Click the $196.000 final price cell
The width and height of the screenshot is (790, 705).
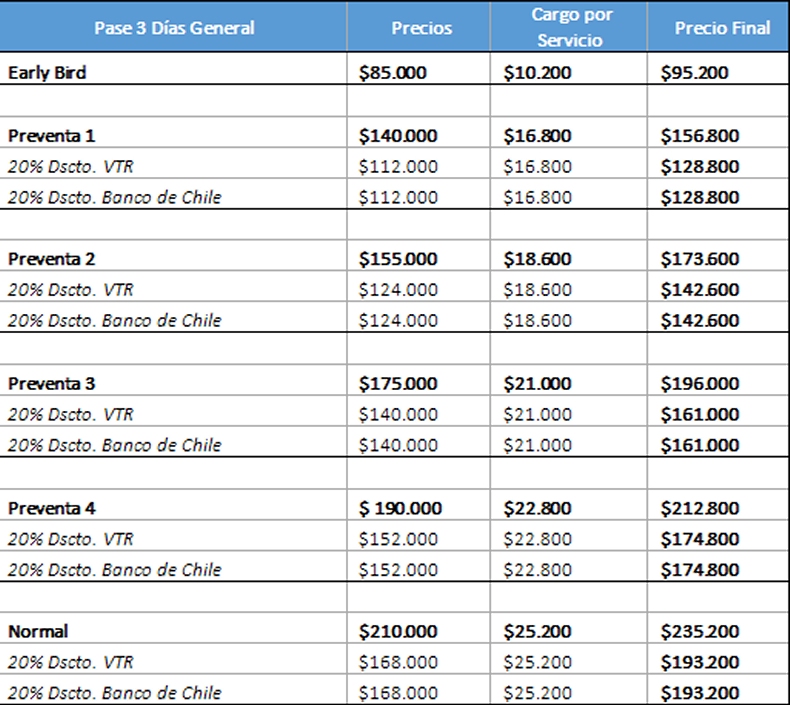[x=699, y=383]
